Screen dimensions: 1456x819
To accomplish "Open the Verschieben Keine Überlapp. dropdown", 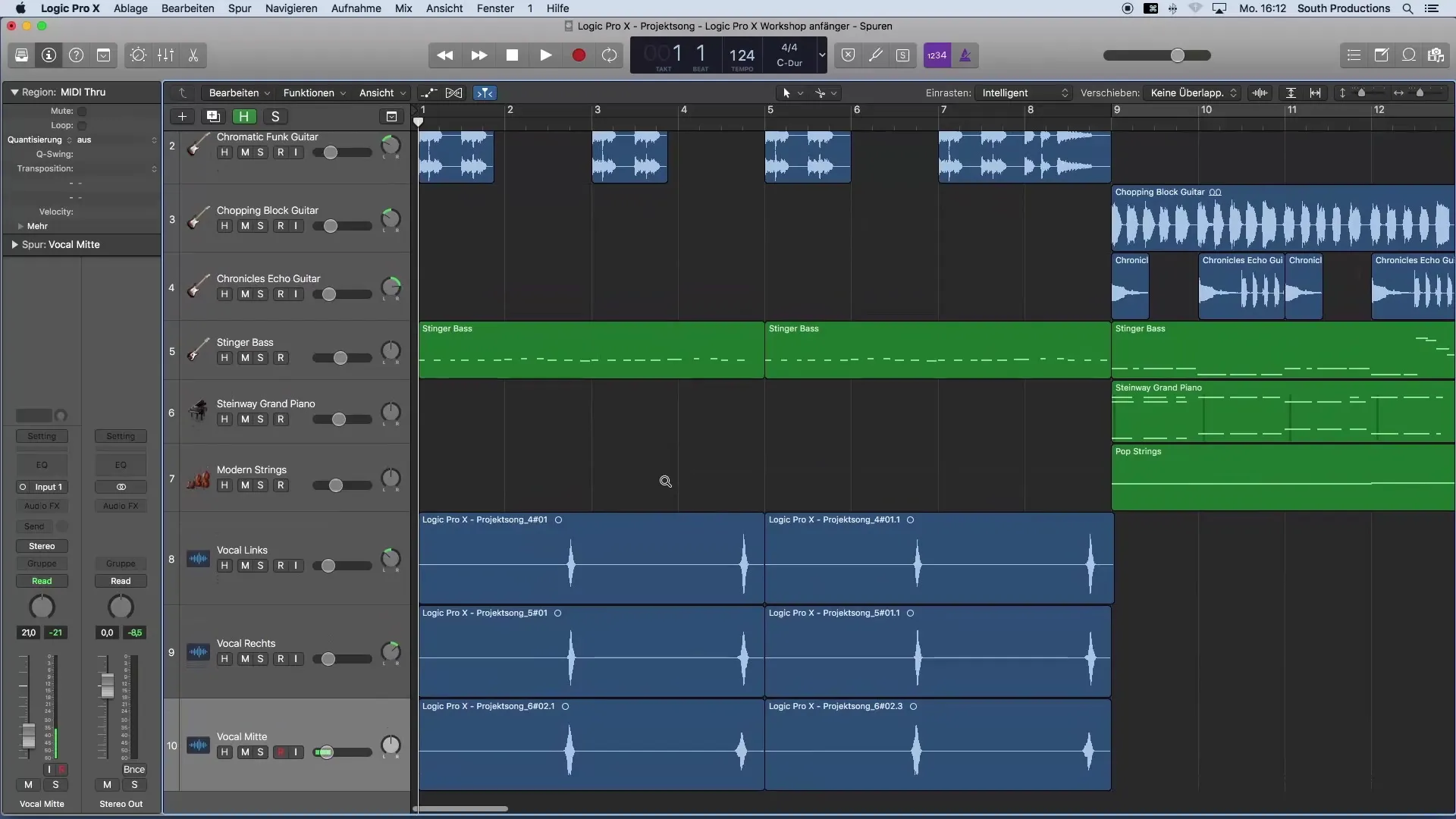I will 1193,93.
